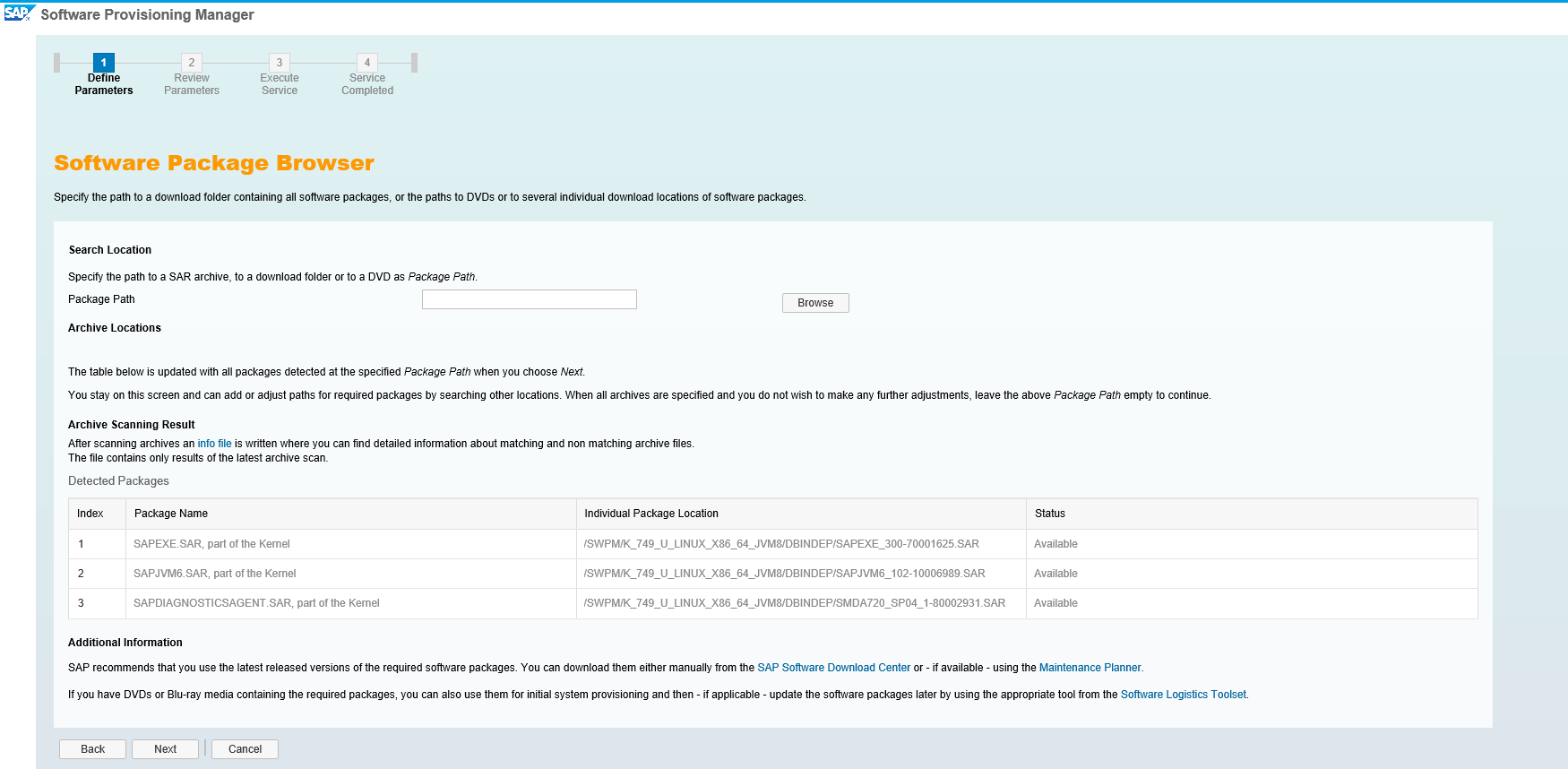Click the SAP logo icon
The width and height of the screenshot is (1568, 769).
(18, 13)
